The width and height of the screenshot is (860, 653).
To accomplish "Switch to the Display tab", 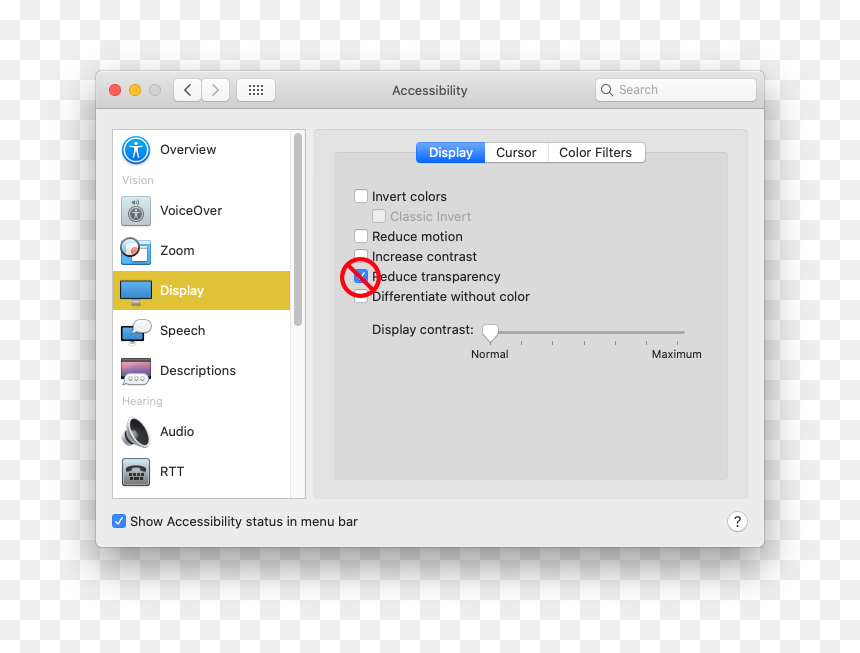I will click(450, 152).
